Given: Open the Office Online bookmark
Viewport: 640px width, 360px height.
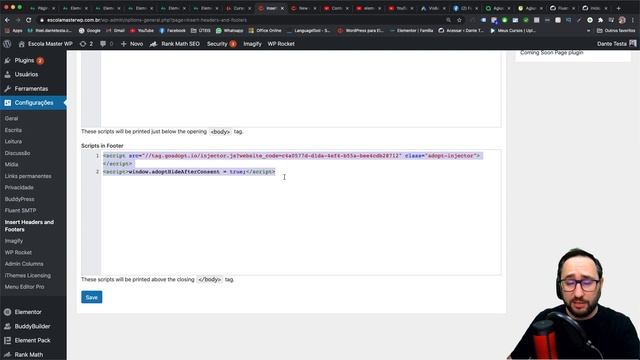Looking at the screenshot, I should coord(265,31).
